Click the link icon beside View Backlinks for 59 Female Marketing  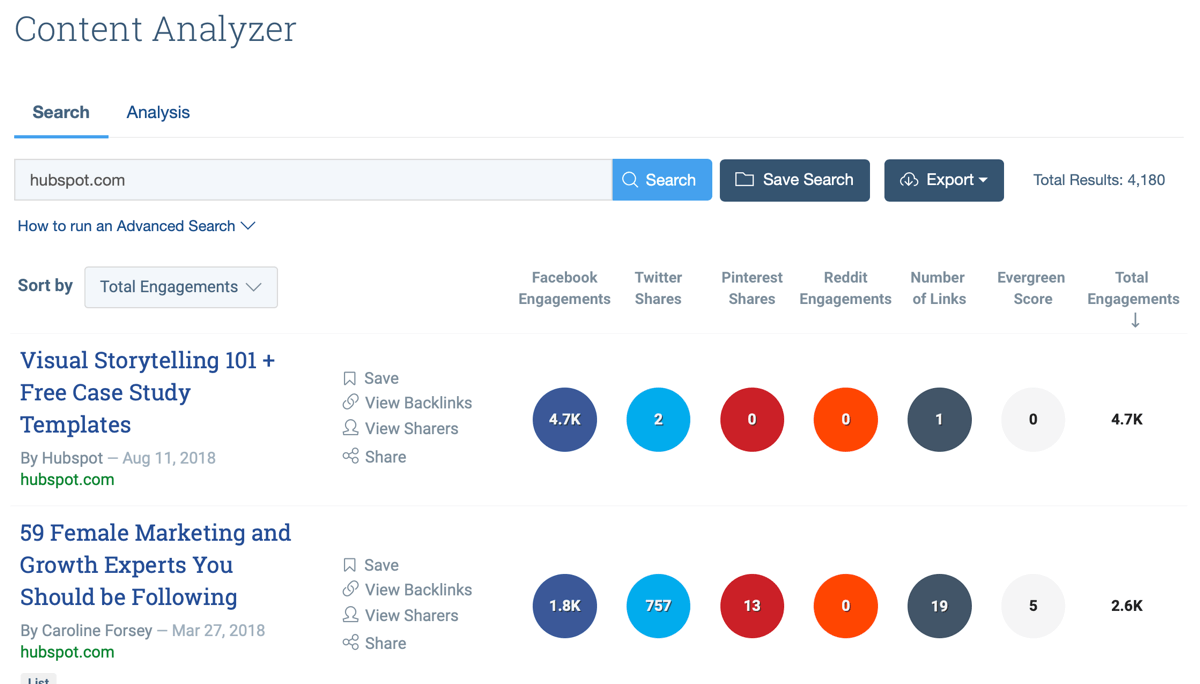(350, 589)
